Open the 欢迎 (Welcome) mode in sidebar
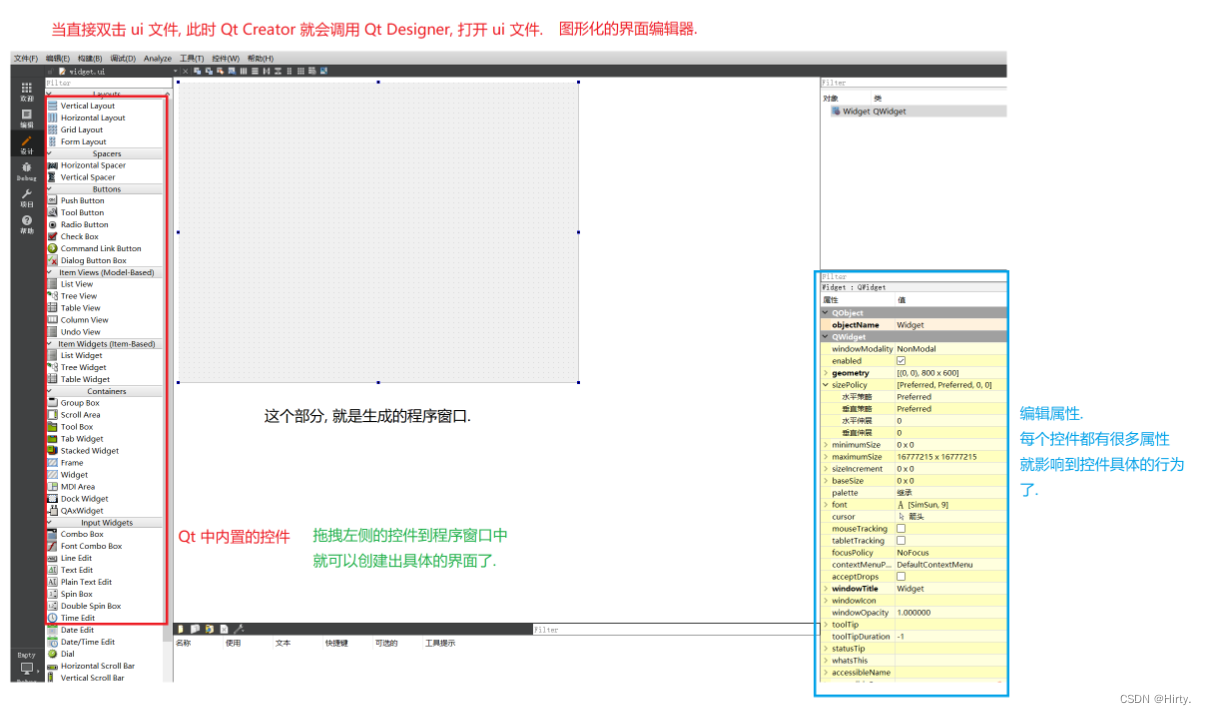This screenshot has width=1206, height=715. pyautogui.click(x=26, y=92)
